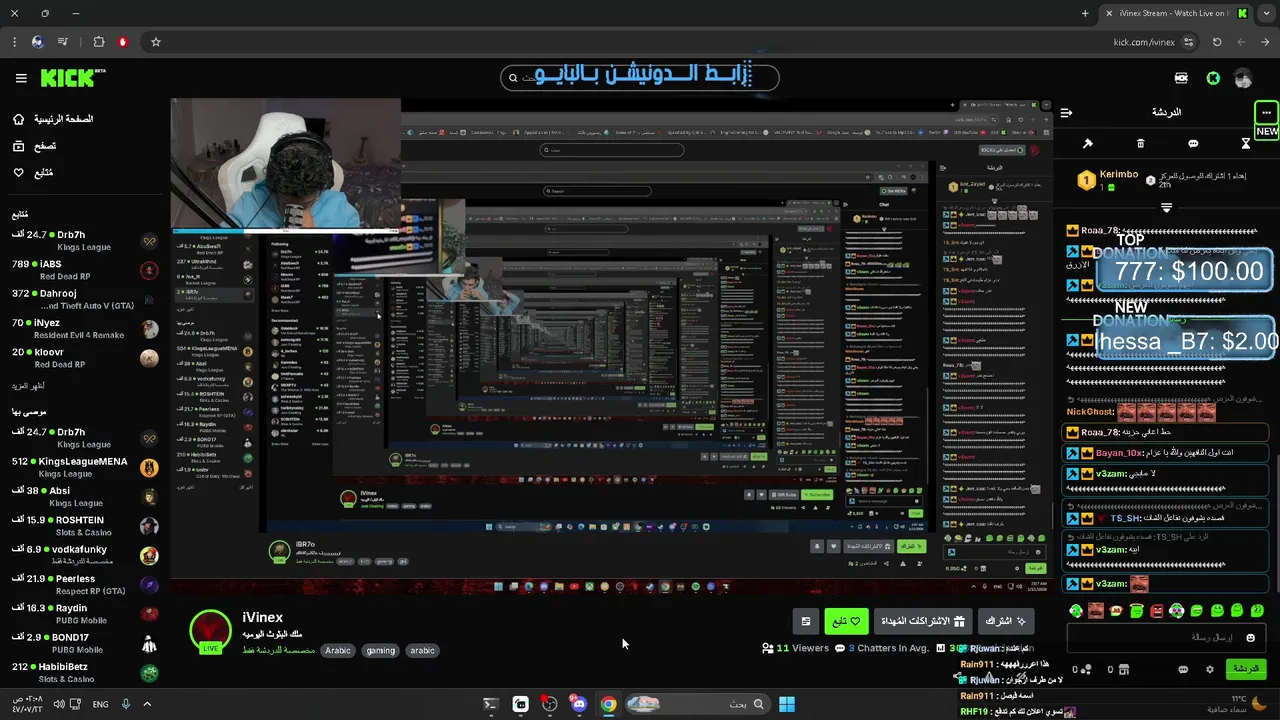Click the green Kick coin icon in header

click(1213, 78)
